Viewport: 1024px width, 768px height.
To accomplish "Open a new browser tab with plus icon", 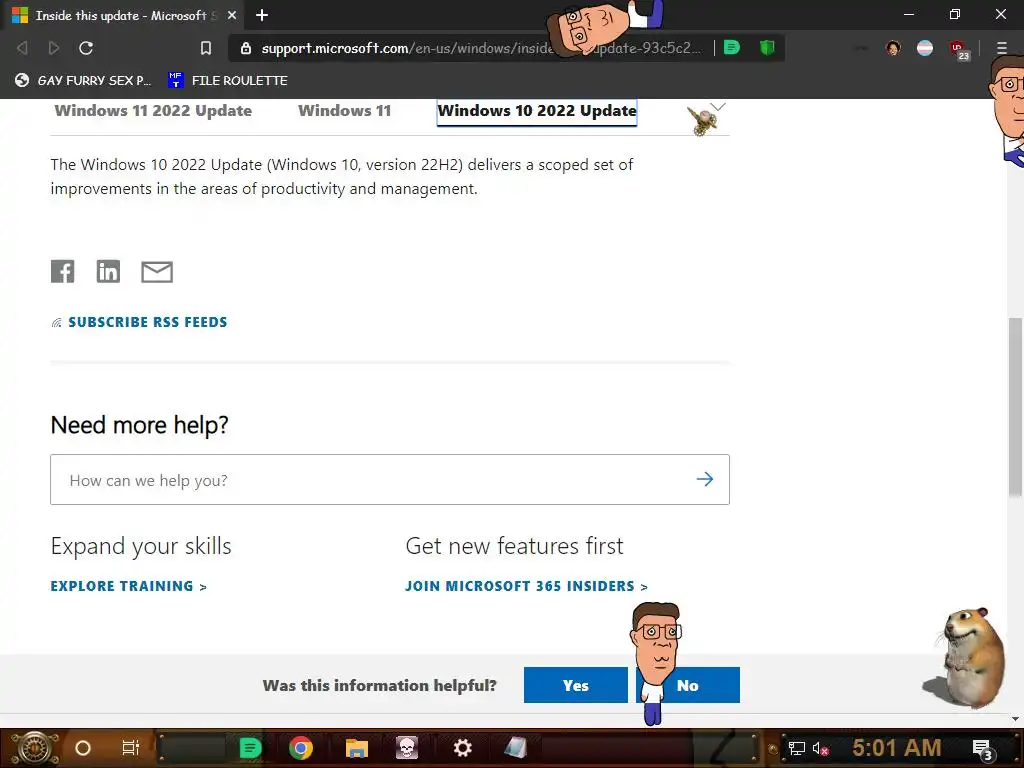I will click(x=262, y=15).
